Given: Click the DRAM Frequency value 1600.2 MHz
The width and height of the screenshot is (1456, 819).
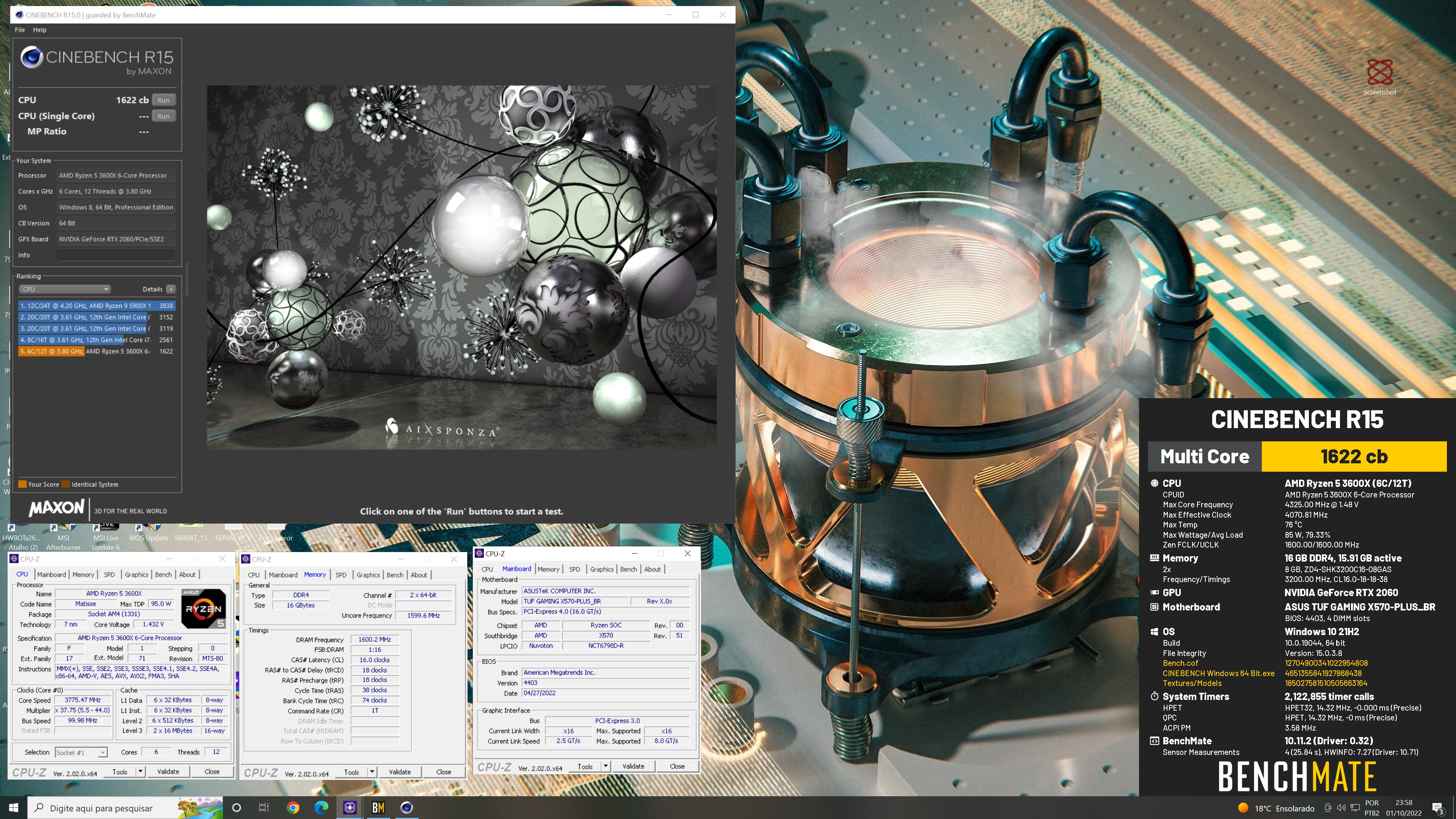Looking at the screenshot, I should [375, 639].
